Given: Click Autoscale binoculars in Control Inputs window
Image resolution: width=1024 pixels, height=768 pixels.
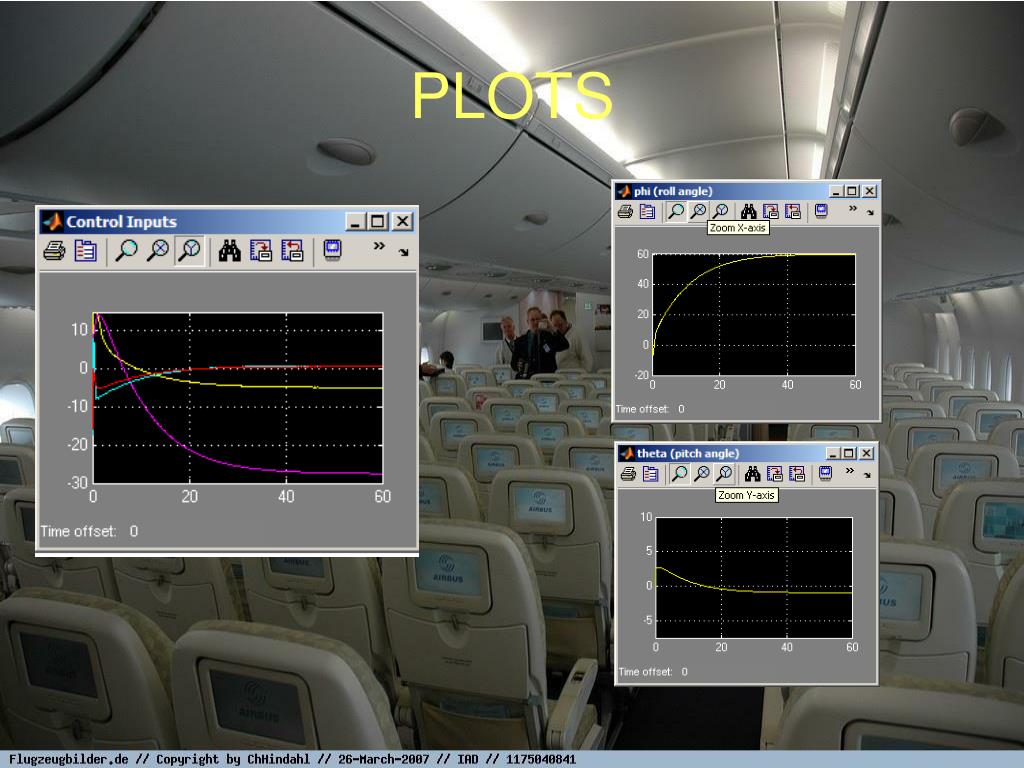Looking at the screenshot, I should coord(229,251).
